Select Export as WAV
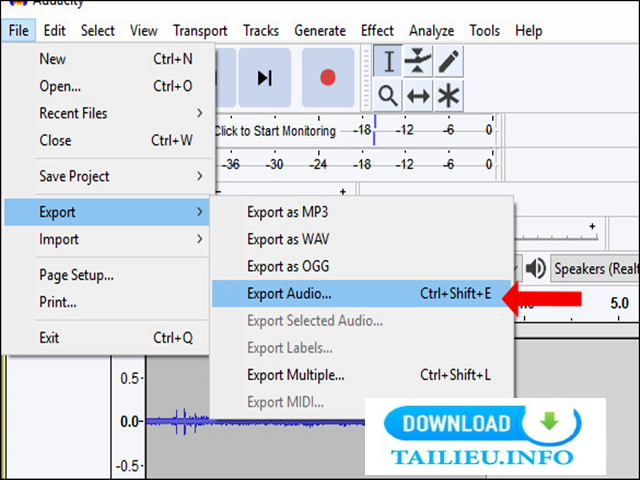 362,239
